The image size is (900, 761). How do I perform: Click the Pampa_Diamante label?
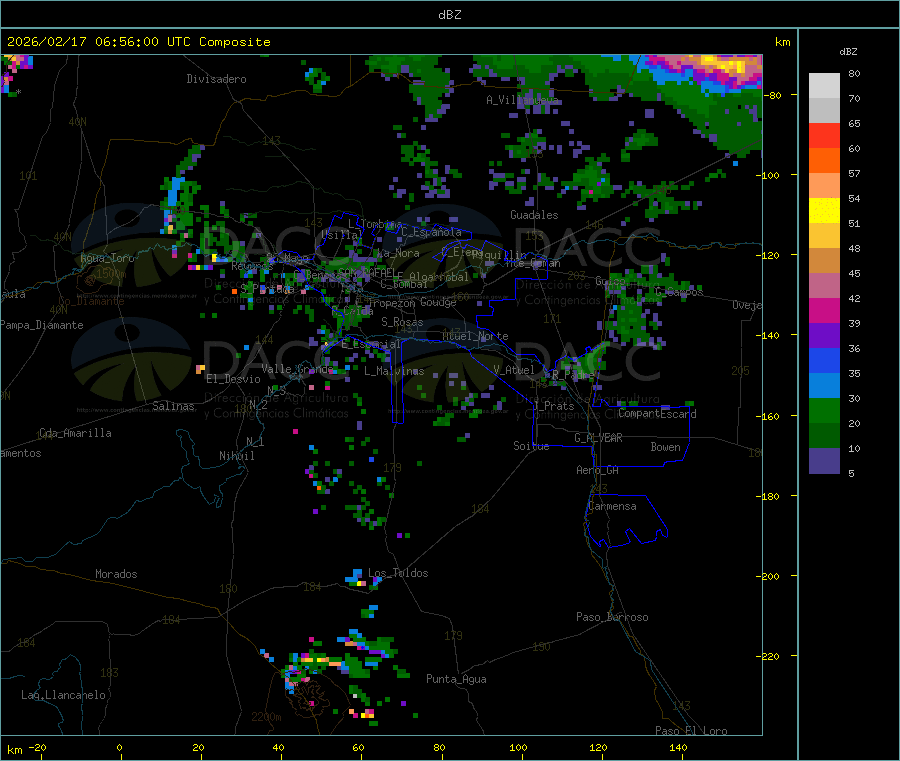pyautogui.click(x=42, y=325)
